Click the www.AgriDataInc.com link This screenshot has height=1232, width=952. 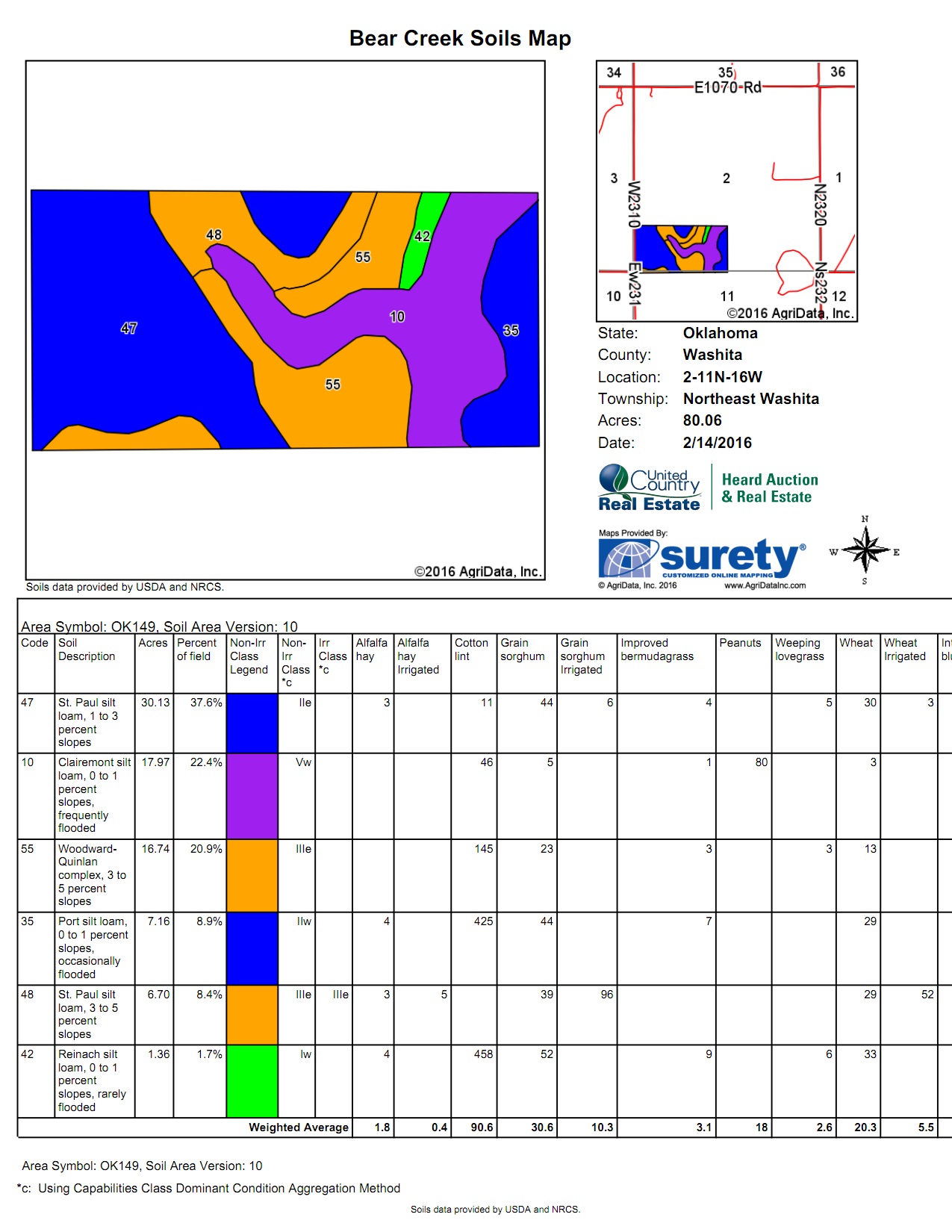pyautogui.click(x=765, y=585)
